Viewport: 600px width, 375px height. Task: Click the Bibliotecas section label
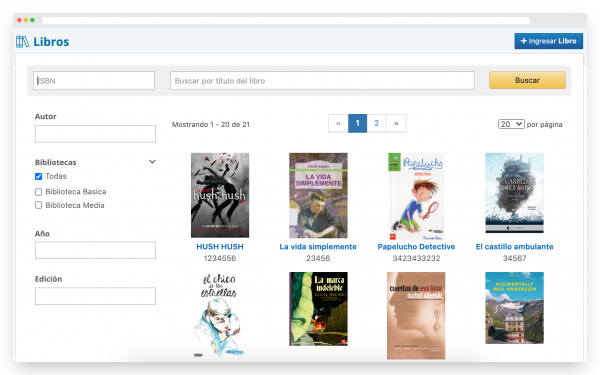(x=55, y=162)
